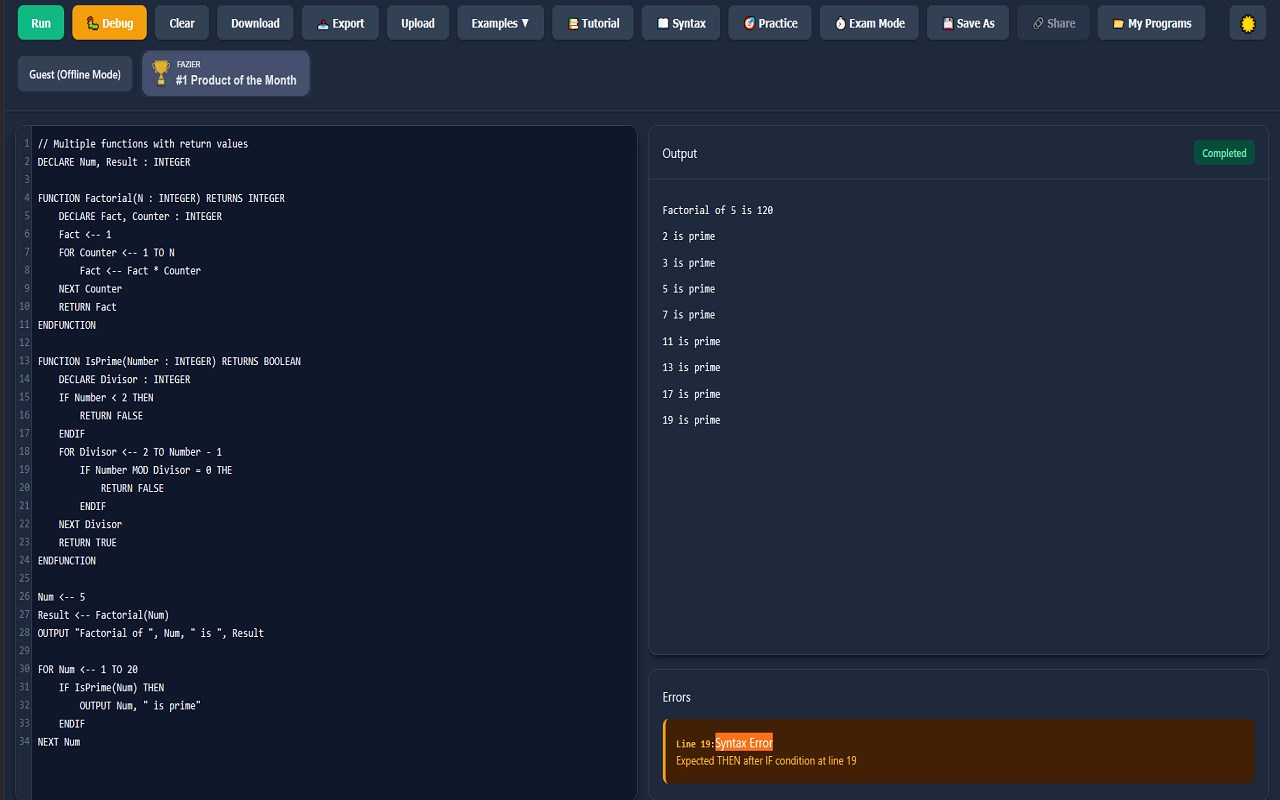This screenshot has width=1280, height=800.
Task: Click code line "NEXT Num"
Action: [59, 742]
